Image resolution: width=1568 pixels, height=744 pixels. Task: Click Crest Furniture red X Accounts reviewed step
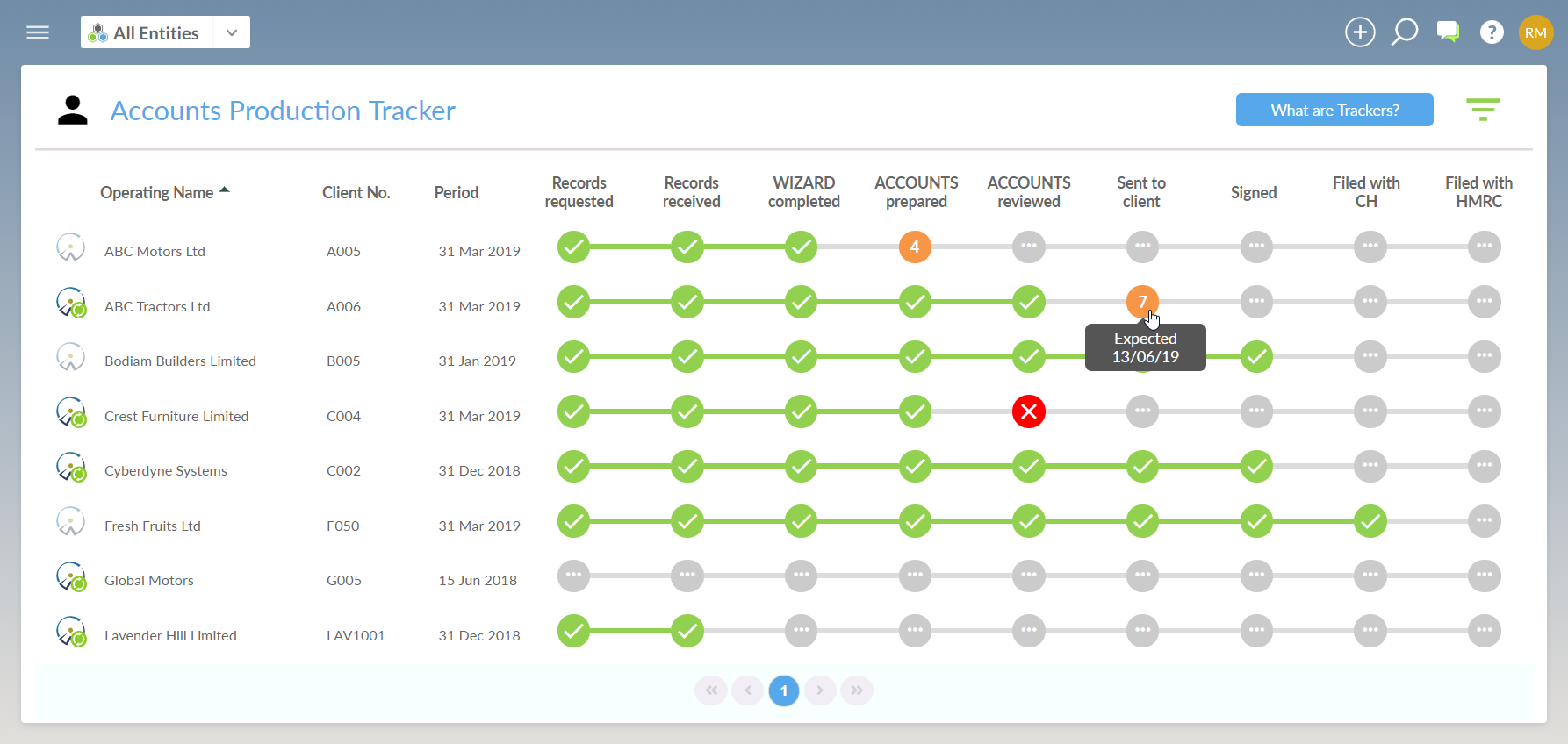point(1029,411)
